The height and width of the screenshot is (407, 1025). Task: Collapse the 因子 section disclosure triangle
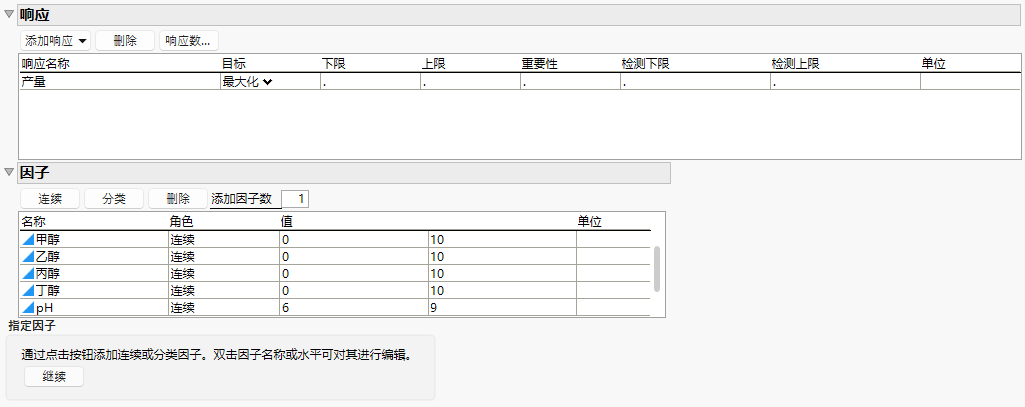click(8, 172)
